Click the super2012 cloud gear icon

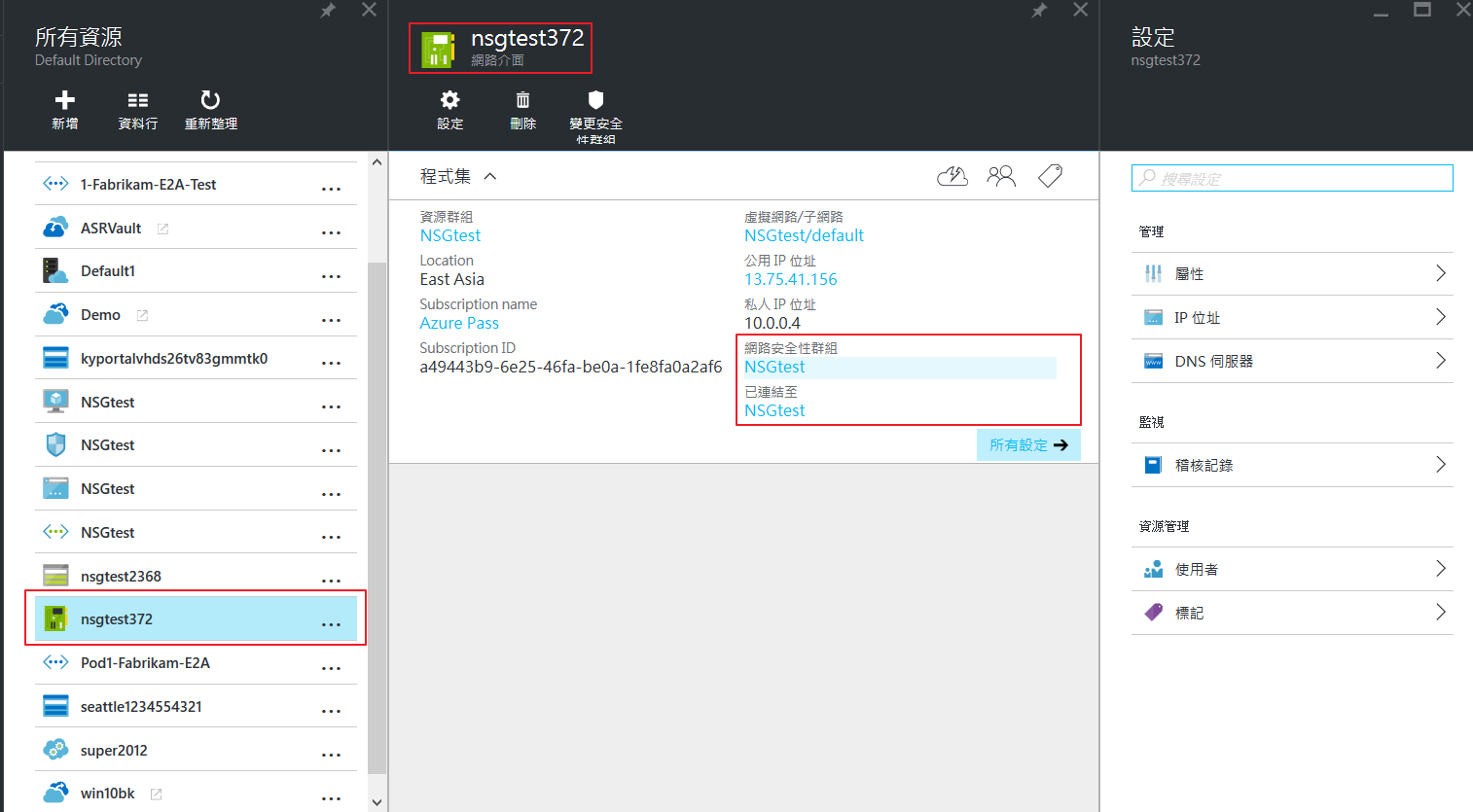click(55, 750)
